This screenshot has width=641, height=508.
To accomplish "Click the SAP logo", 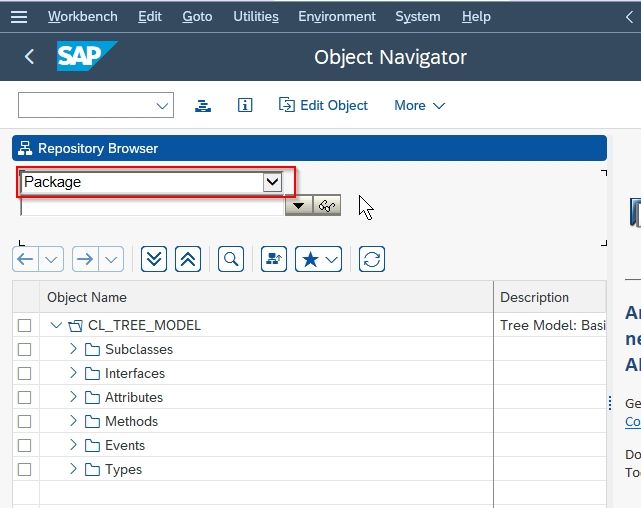I will [x=87, y=56].
